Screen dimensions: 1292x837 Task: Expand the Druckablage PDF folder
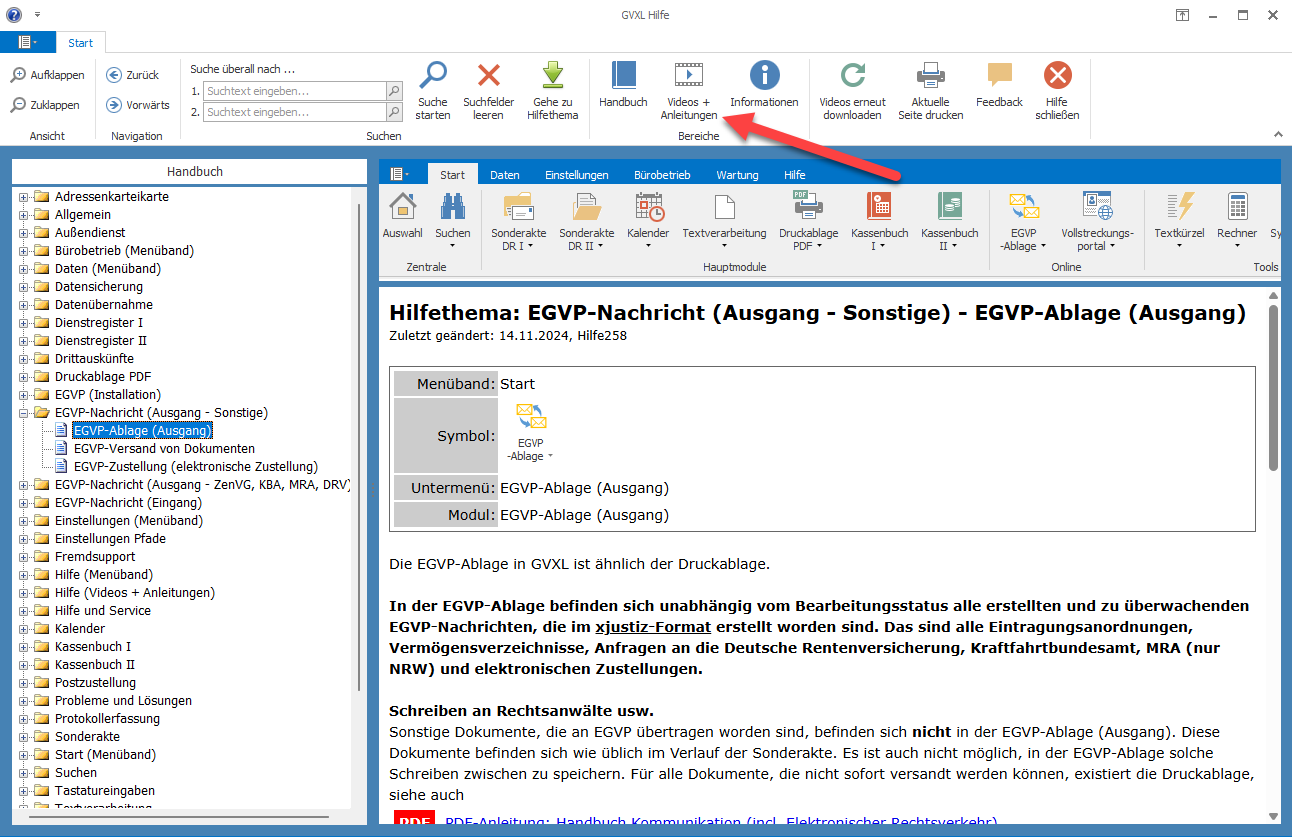[23, 377]
